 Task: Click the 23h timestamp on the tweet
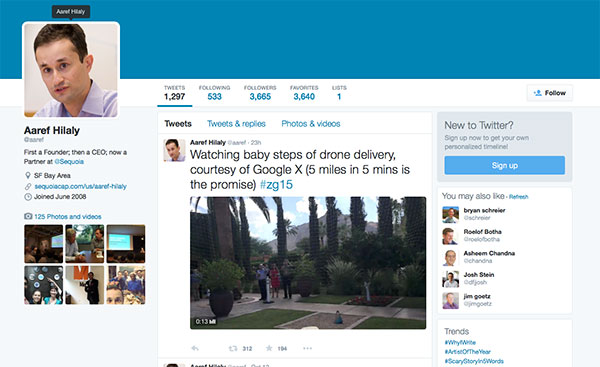256,143
